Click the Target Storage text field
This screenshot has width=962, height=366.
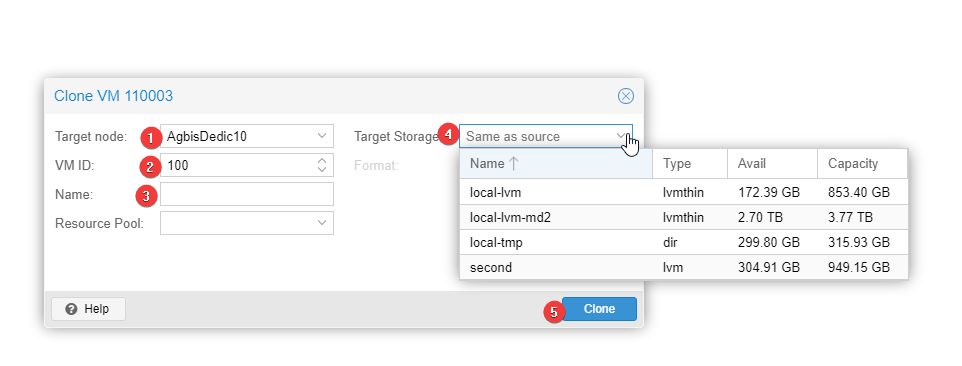coord(536,136)
